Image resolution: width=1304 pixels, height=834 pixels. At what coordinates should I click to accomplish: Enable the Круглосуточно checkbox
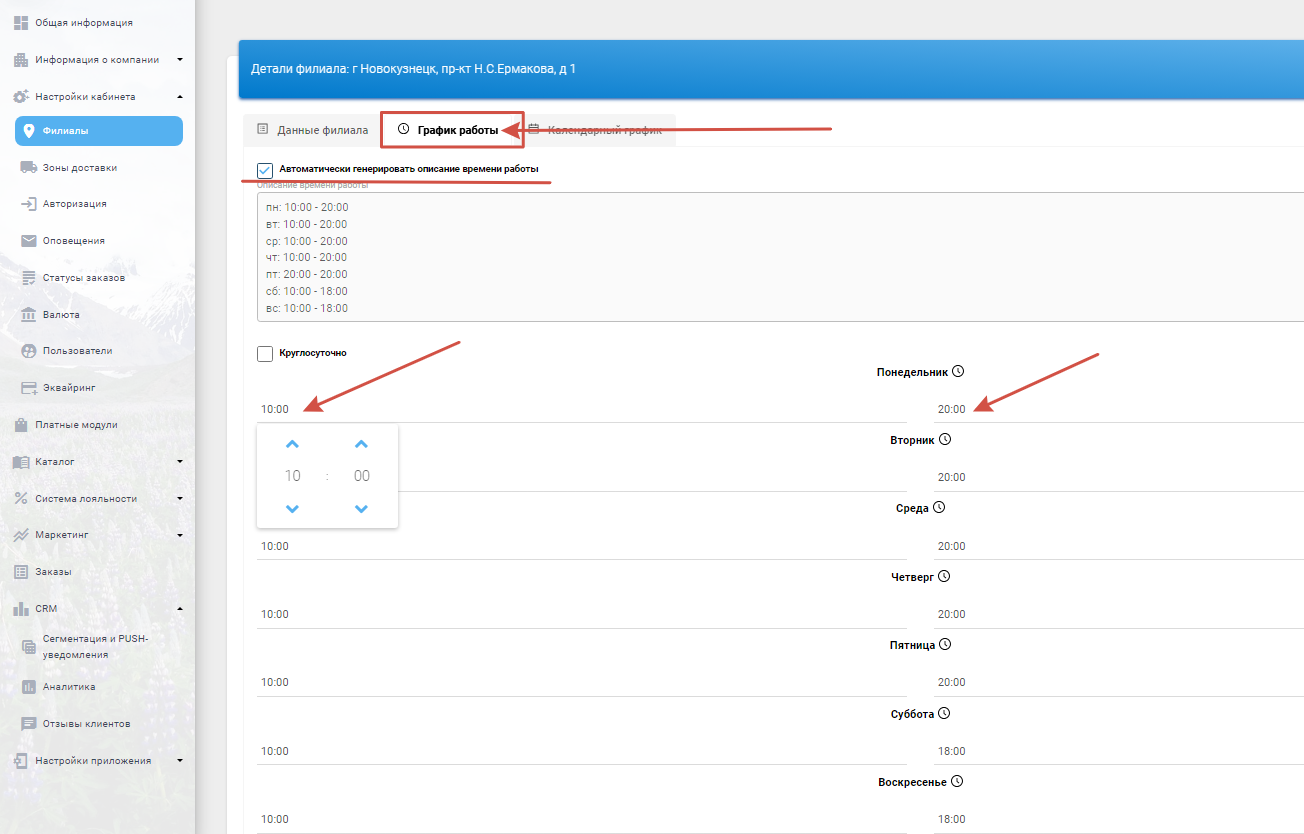265,353
